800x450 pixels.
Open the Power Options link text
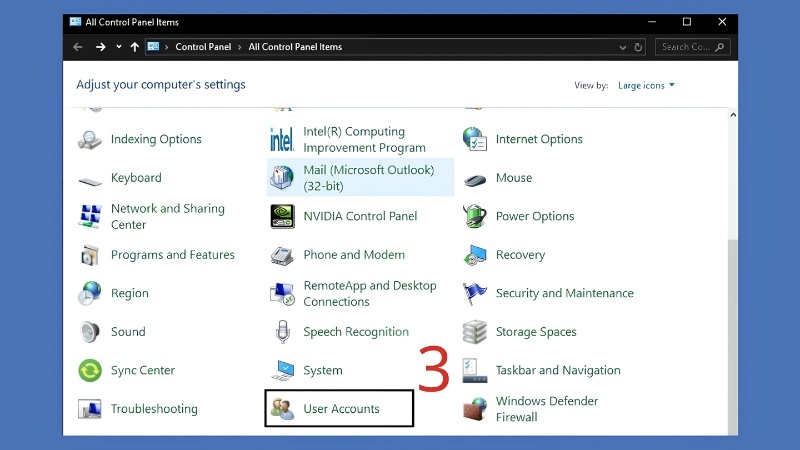coord(535,216)
